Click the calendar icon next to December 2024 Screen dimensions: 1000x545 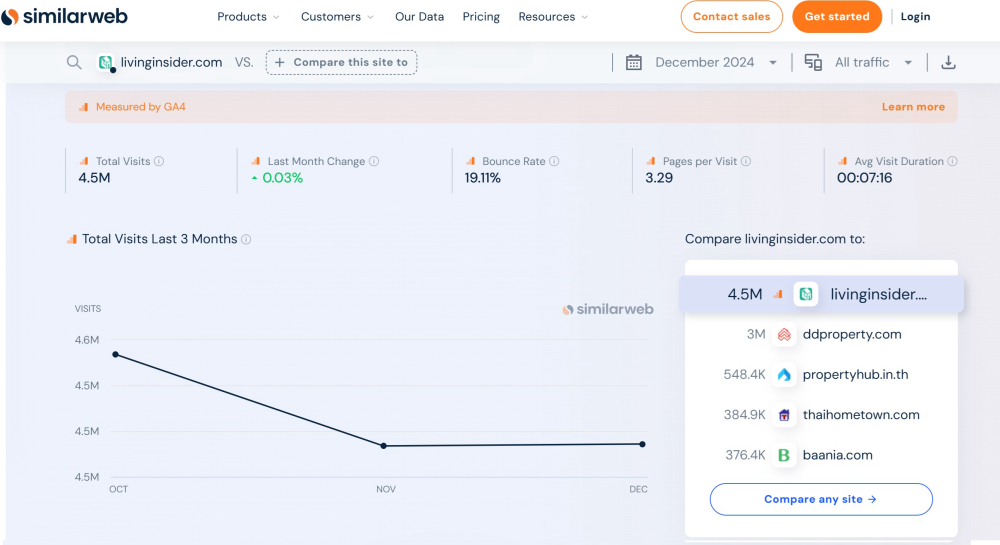(x=633, y=62)
